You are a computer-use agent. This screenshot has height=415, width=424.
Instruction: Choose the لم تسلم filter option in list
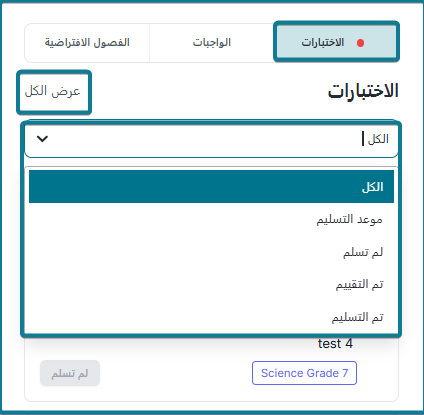click(x=211, y=252)
